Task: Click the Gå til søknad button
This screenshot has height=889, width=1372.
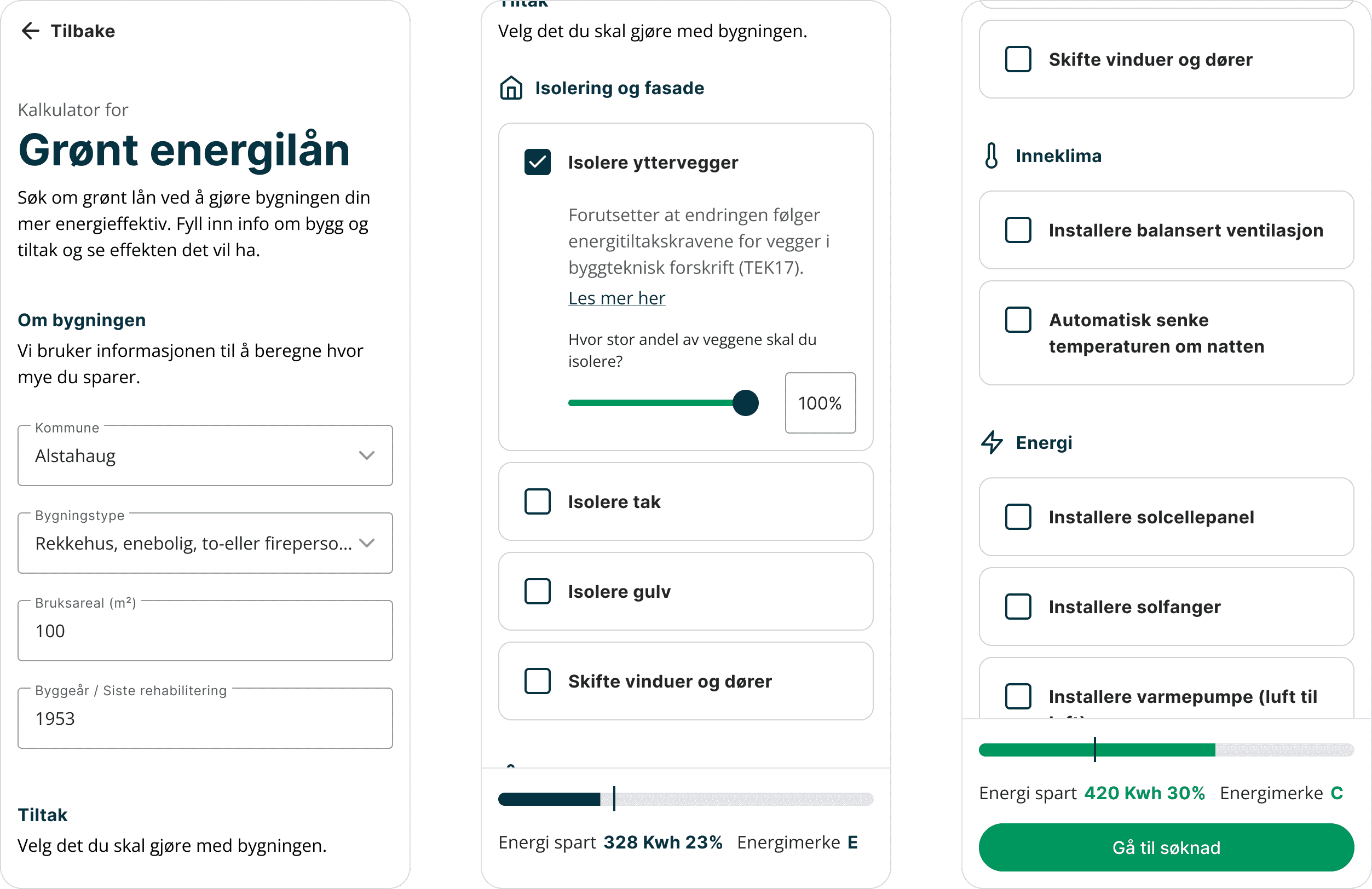Action: tap(1166, 847)
